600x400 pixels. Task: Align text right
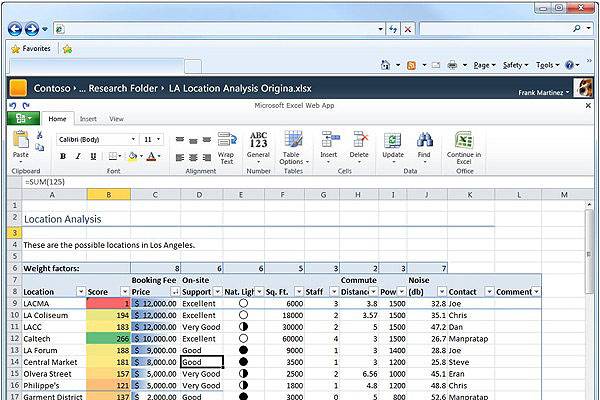point(207,157)
